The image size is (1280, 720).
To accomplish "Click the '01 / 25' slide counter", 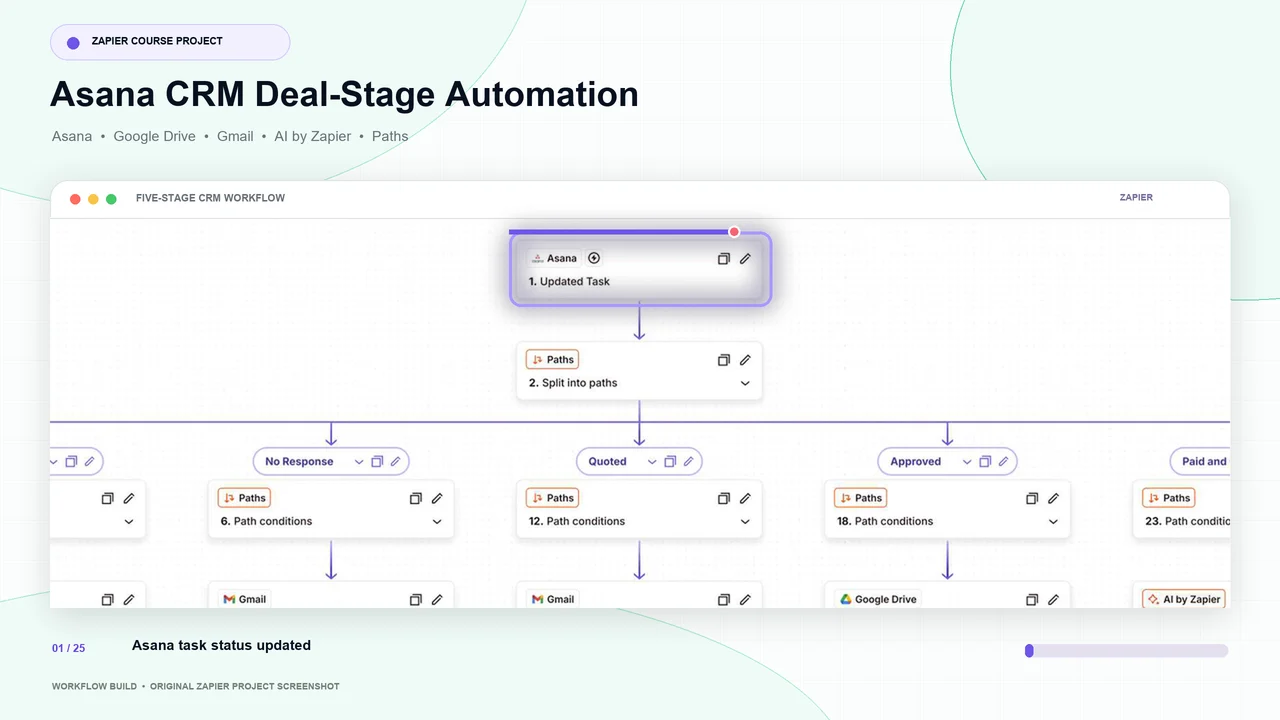I will point(68,648).
